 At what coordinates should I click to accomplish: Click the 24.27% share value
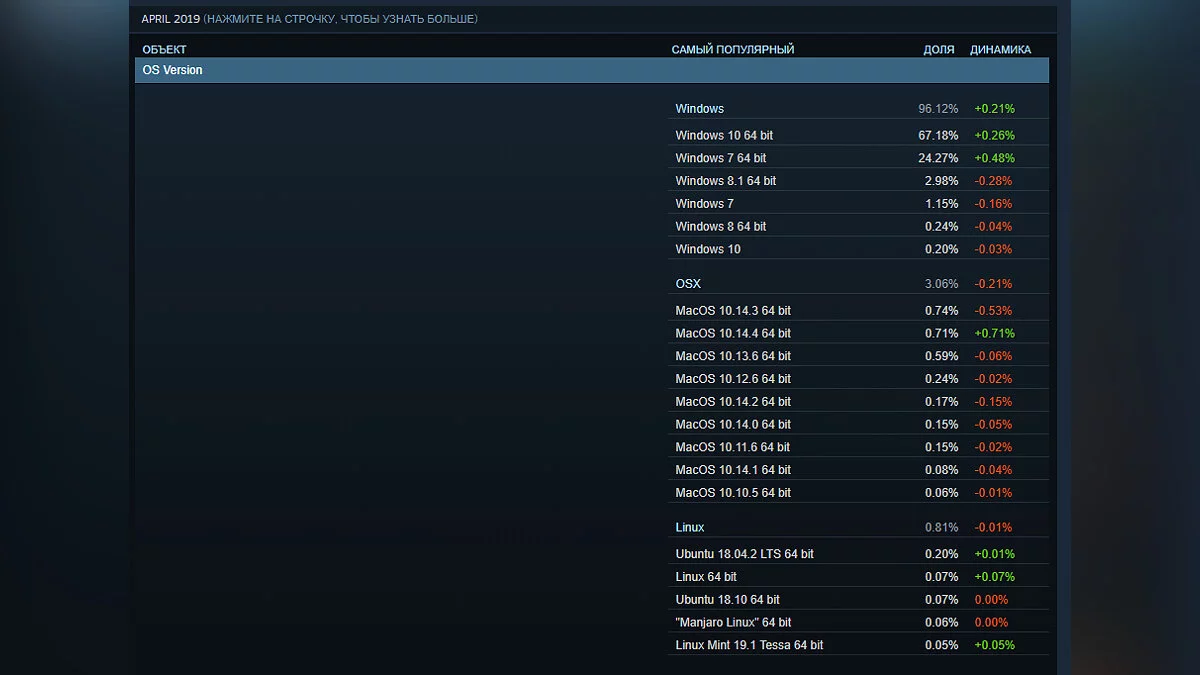(938, 158)
